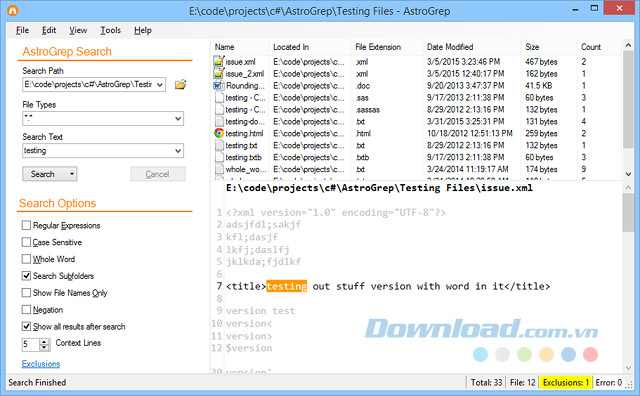Uncheck Show all results after search
The width and height of the screenshot is (640, 396).
tap(26, 327)
